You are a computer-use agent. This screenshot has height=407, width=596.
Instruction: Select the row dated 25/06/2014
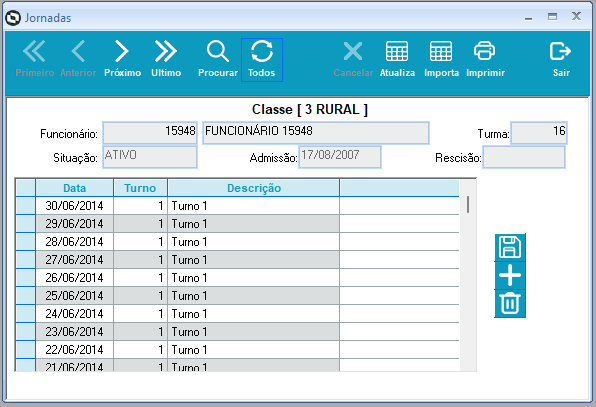[237, 296]
